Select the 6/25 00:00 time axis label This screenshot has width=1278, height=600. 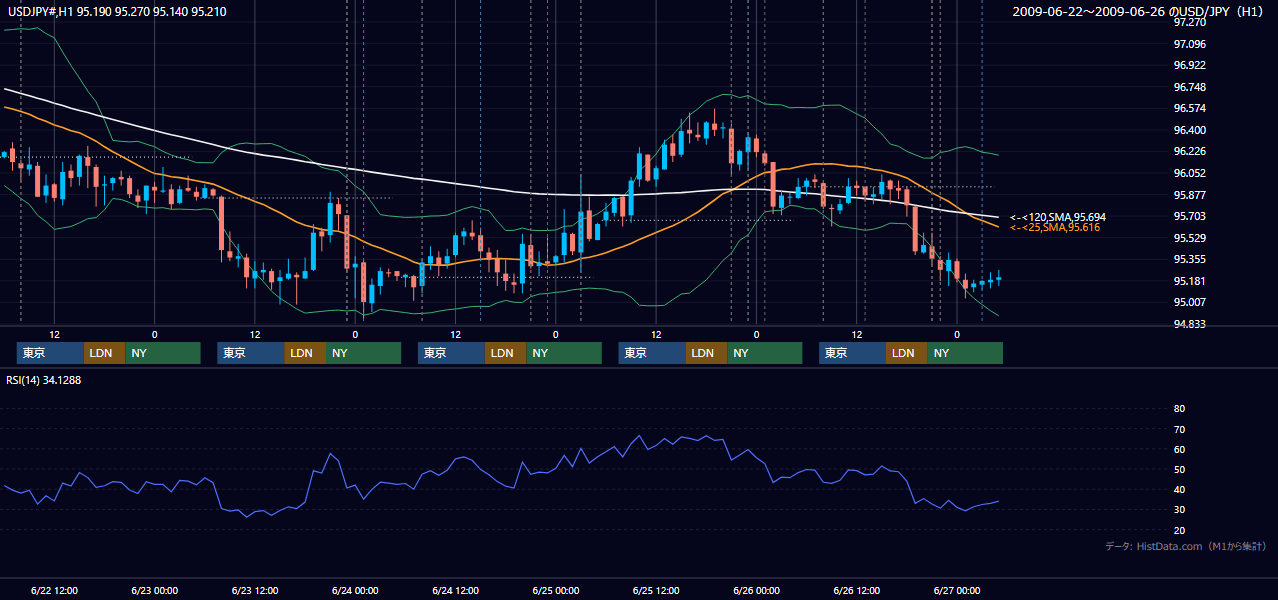pyautogui.click(x=556, y=590)
